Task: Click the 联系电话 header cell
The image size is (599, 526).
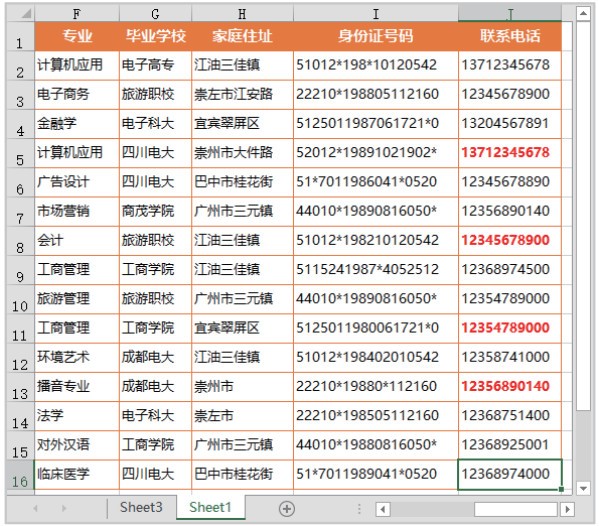Action: tap(510, 36)
